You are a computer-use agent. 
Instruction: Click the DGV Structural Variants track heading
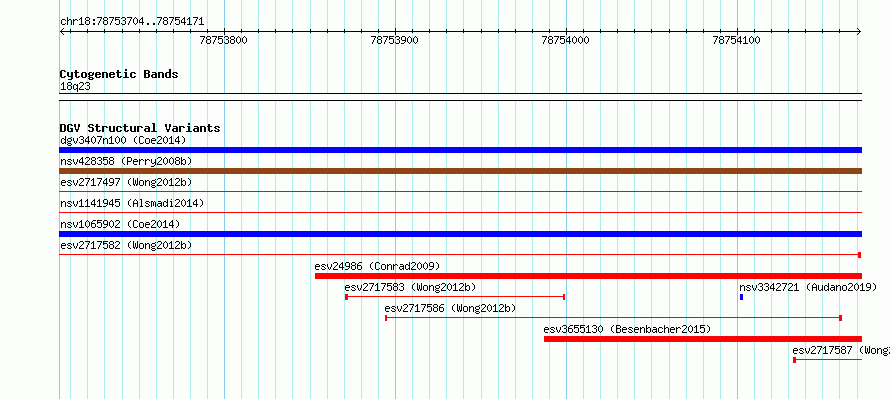coord(140,128)
